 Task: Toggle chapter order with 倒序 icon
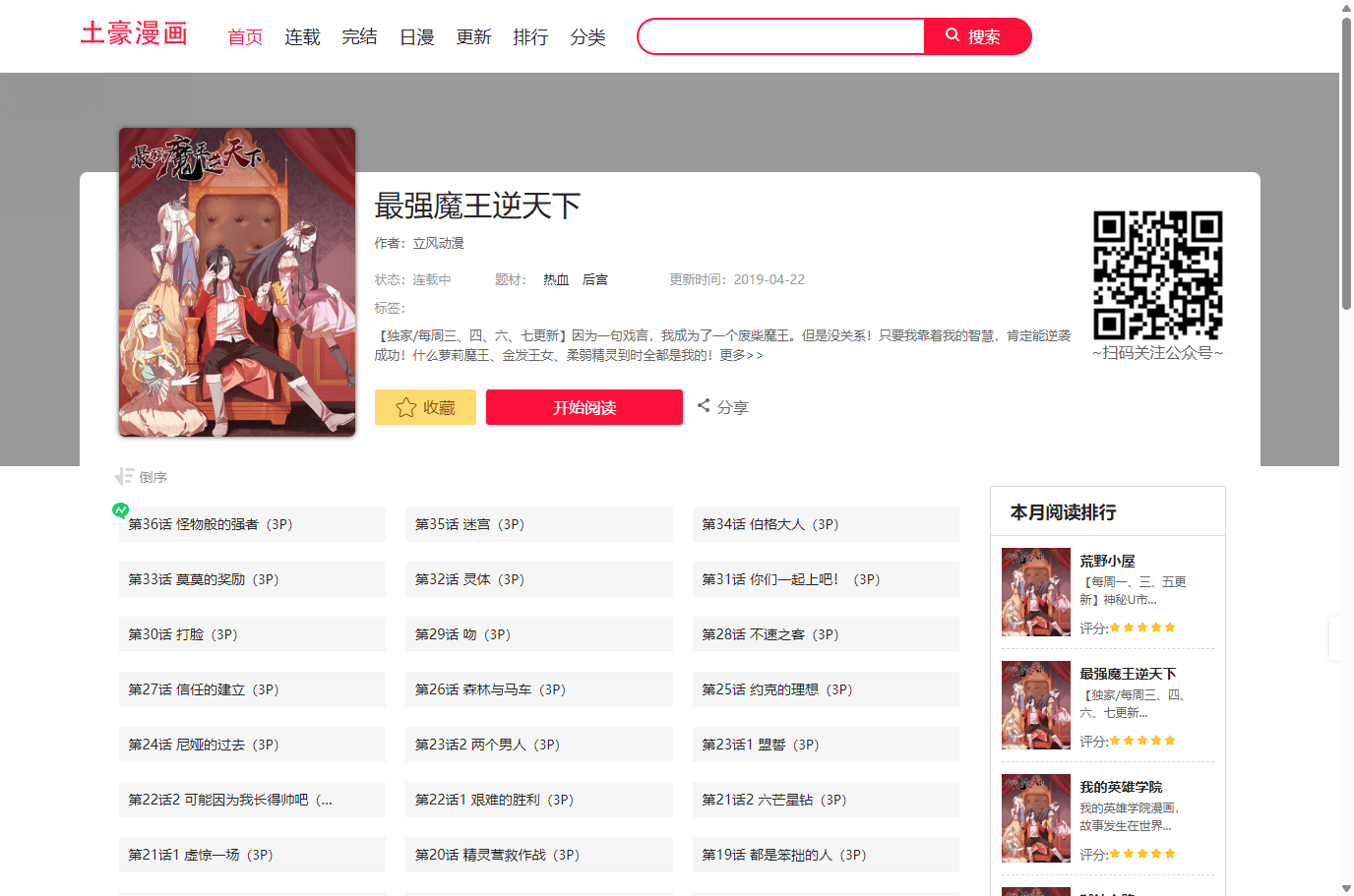[x=141, y=477]
